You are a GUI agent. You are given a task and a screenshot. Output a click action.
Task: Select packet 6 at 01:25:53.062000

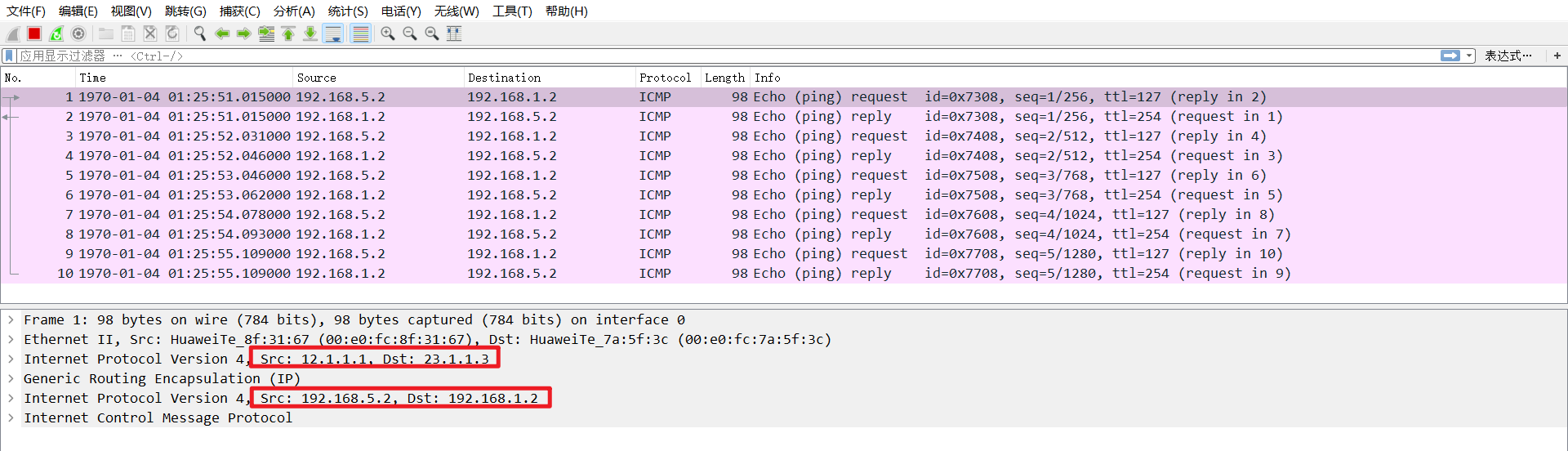(783, 194)
